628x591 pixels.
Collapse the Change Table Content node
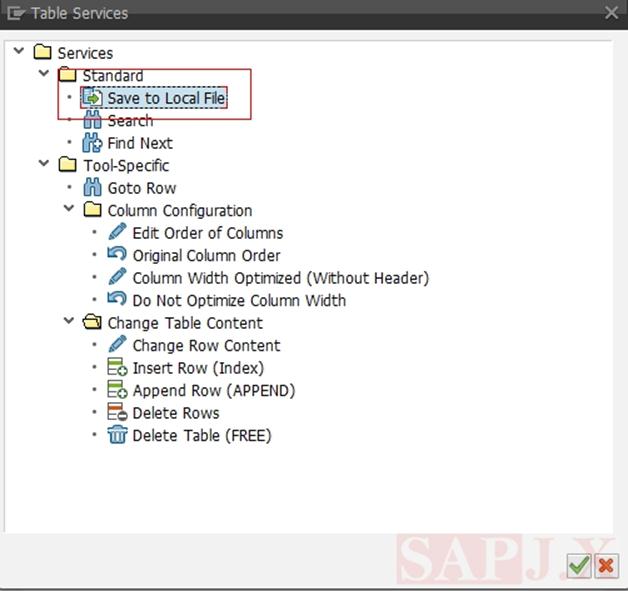[x=69, y=321]
